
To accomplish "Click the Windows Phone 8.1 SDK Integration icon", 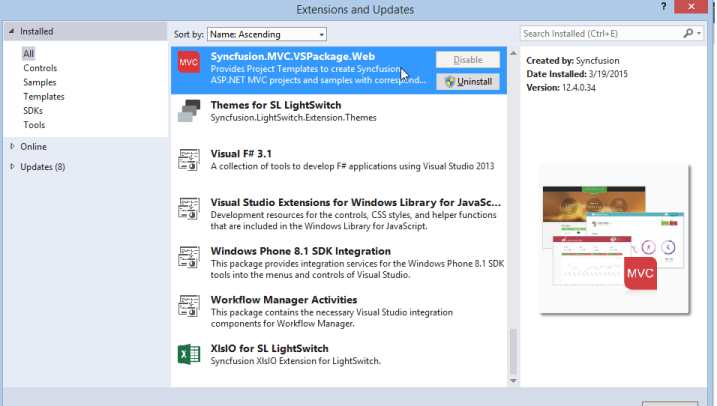I will tap(189, 257).
